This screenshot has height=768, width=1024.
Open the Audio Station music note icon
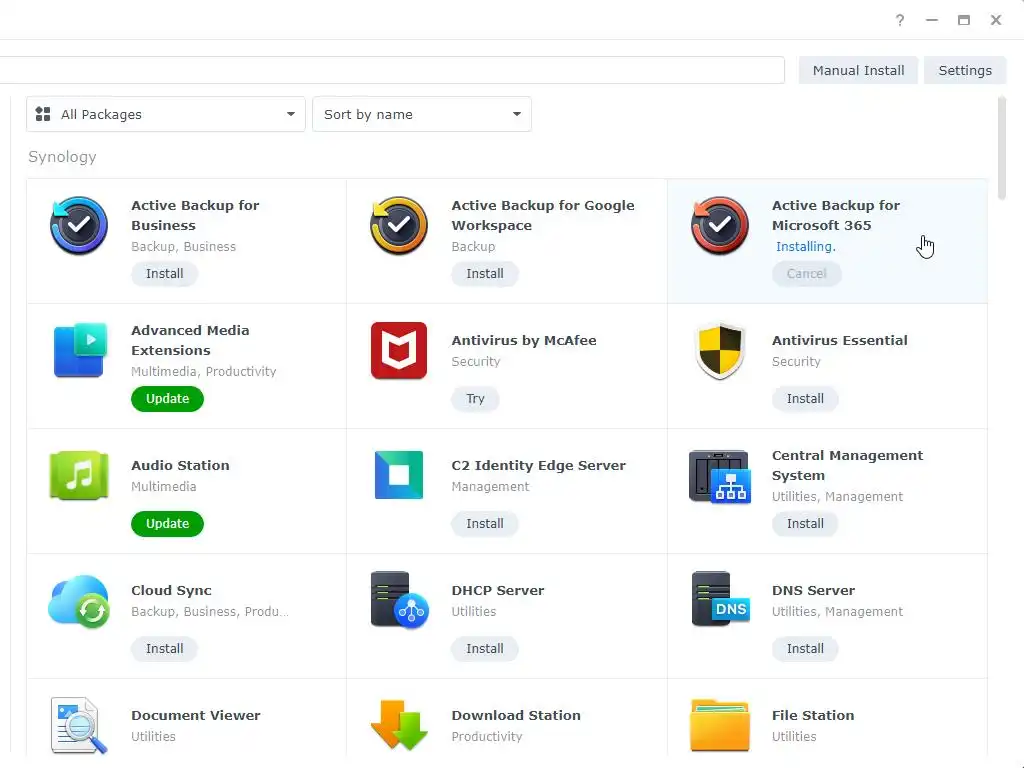click(79, 475)
